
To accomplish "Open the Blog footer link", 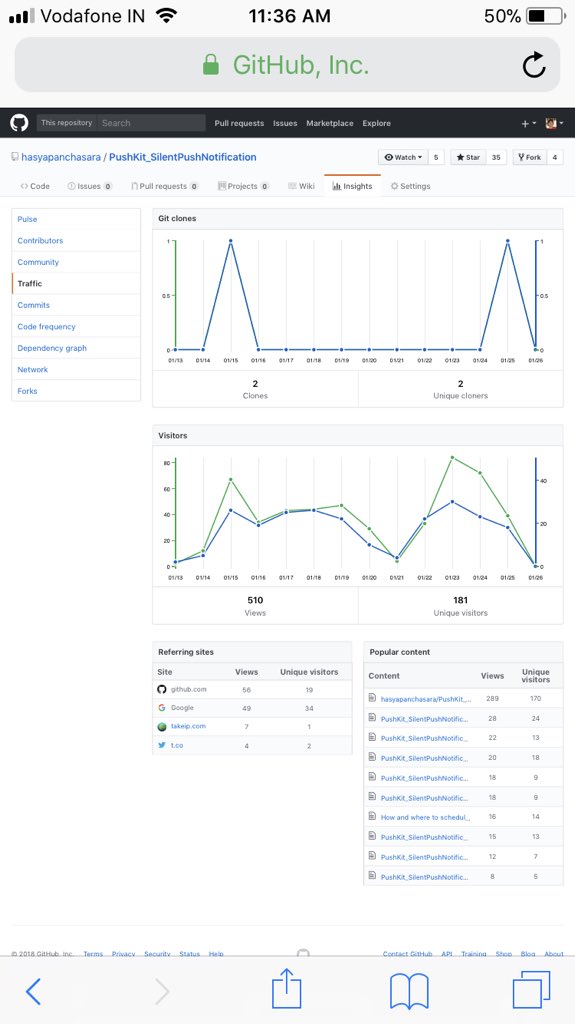I will [528, 953].
